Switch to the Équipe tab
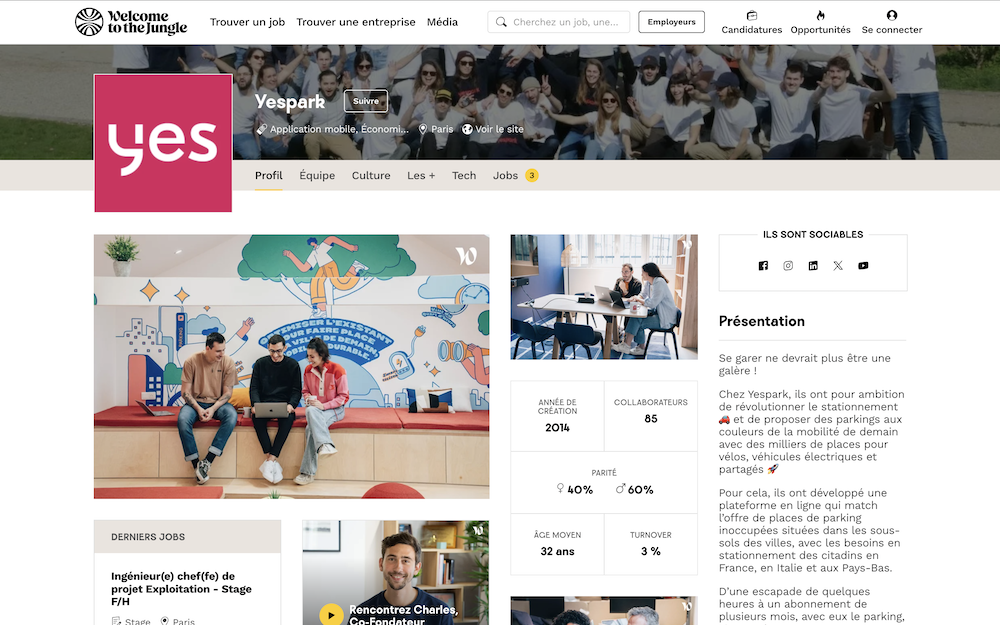Image resolution: width=1000 pixels, height=625 pixels. pyautogui.click(x=317, y=175)
